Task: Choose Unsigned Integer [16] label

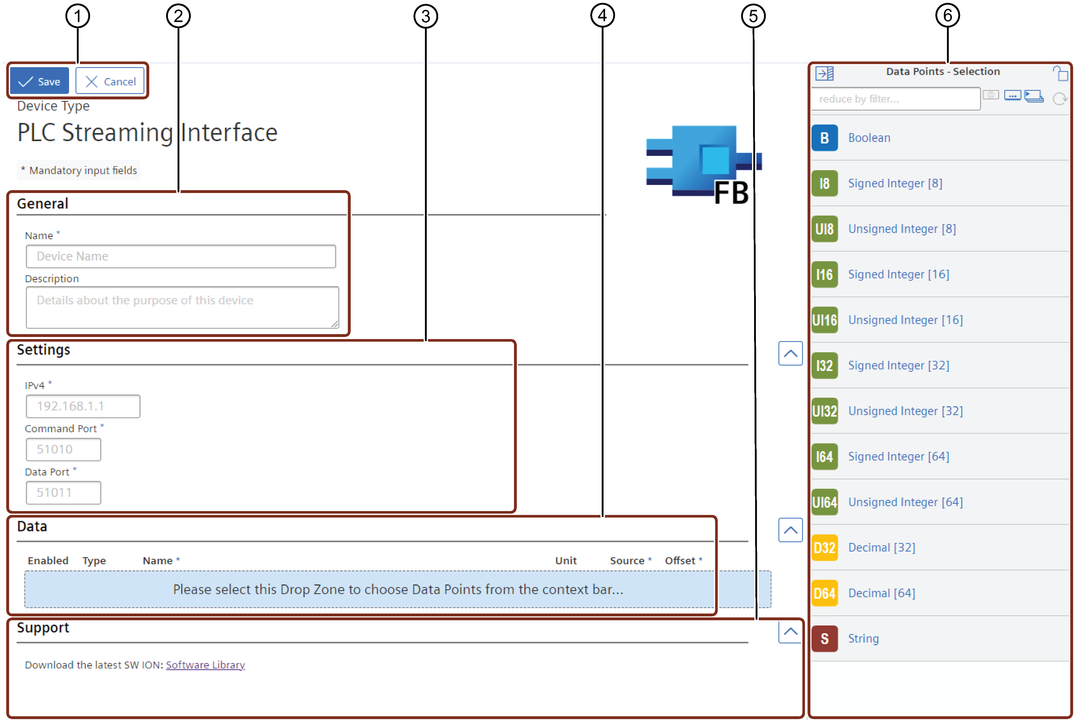Action: pos(905,320)
